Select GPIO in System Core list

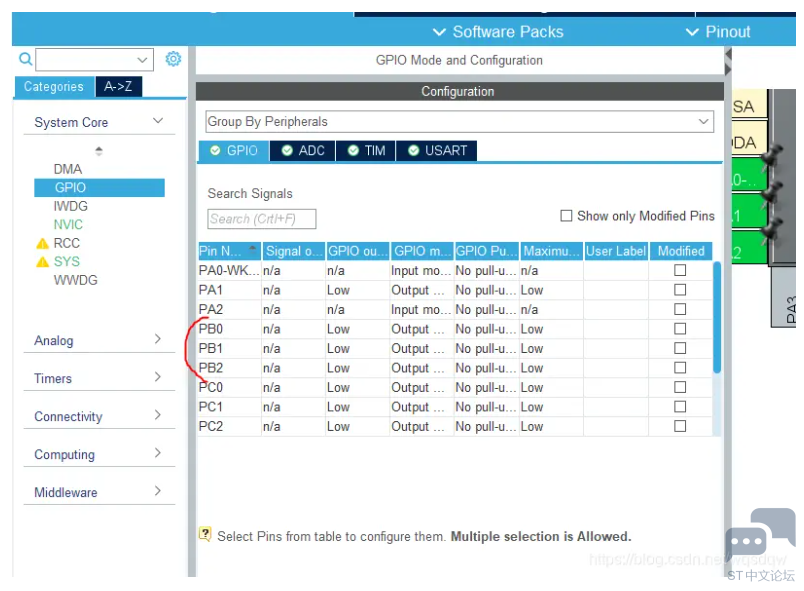[x=99, y=188]
